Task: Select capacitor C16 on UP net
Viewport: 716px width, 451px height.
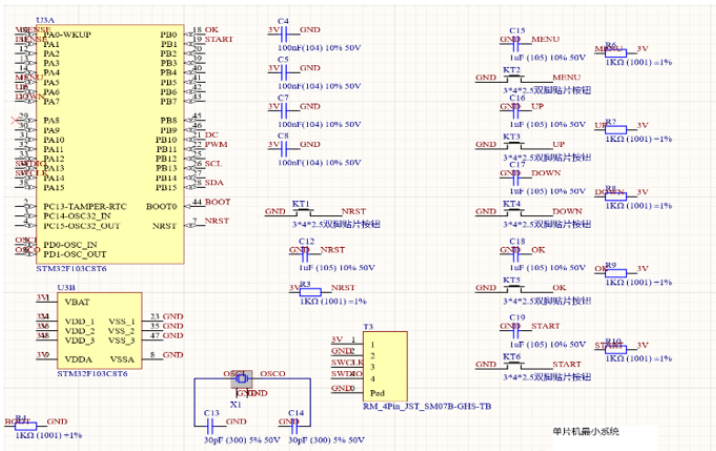Action: click(x=516, y=111)
